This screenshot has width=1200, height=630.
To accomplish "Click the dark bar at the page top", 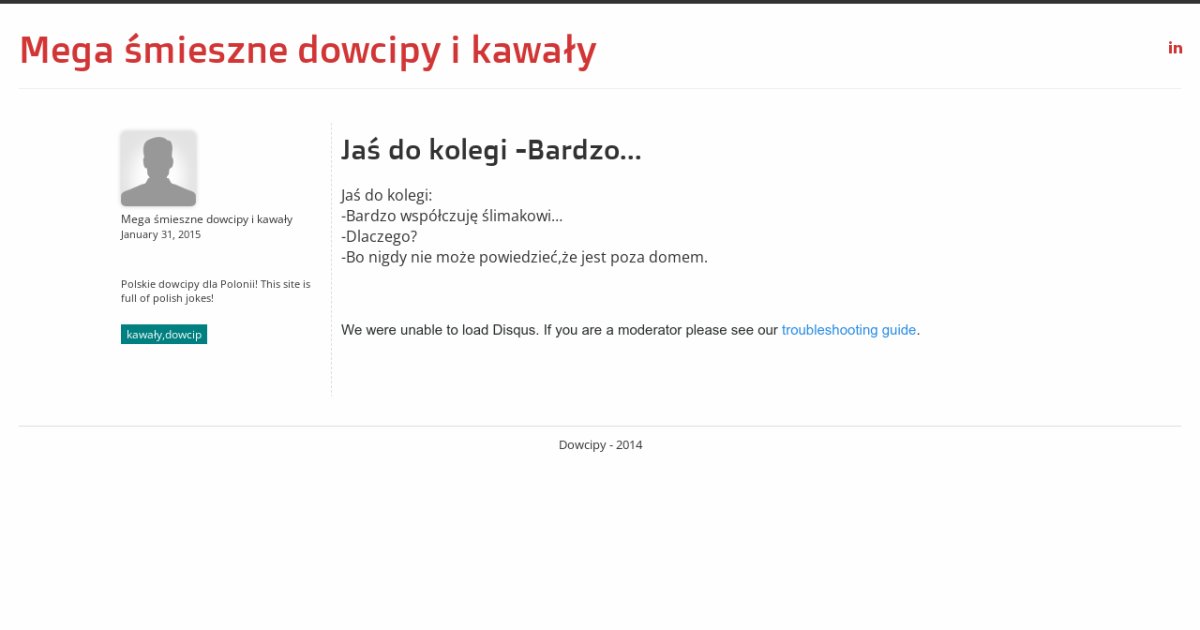I will click(x=600, y=2).
